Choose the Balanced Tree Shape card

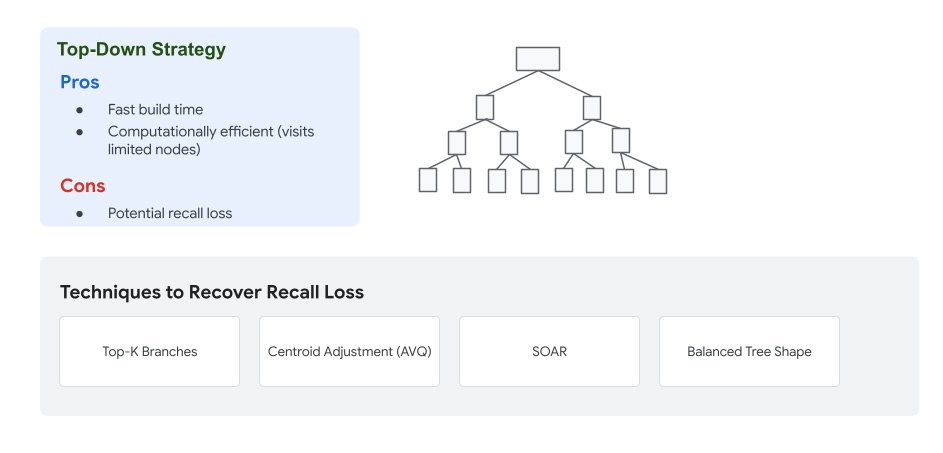(749, 351)
